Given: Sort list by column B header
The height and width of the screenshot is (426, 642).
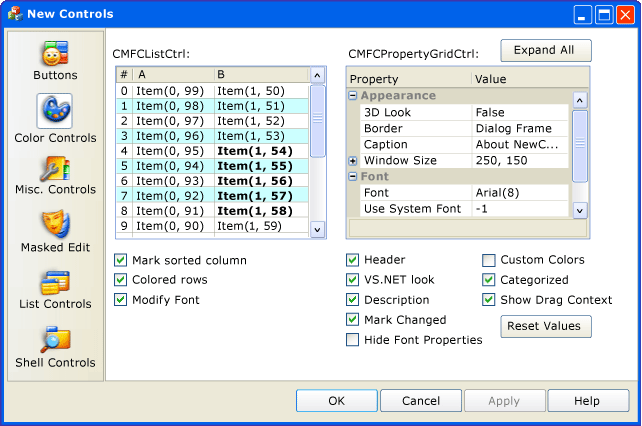Looking at the screenshot, I should [x=261, y=75].
